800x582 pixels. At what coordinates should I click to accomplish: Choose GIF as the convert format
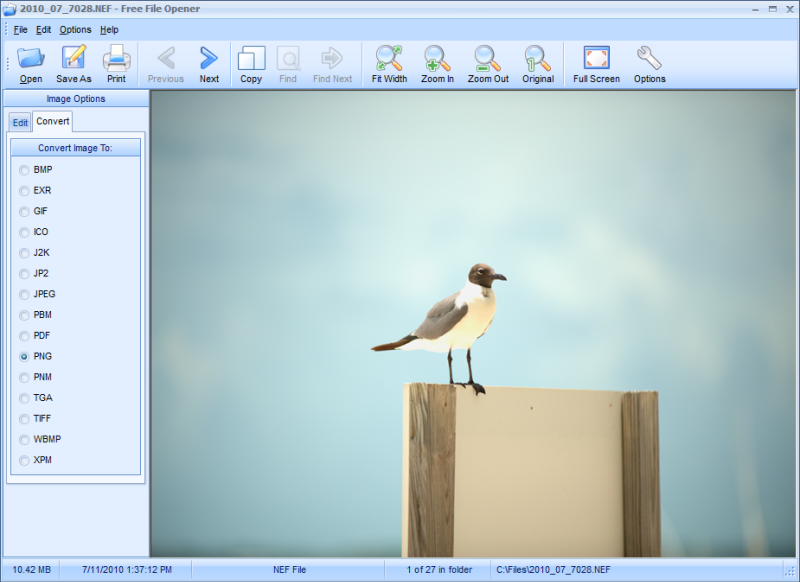click(x=24, y=211)
